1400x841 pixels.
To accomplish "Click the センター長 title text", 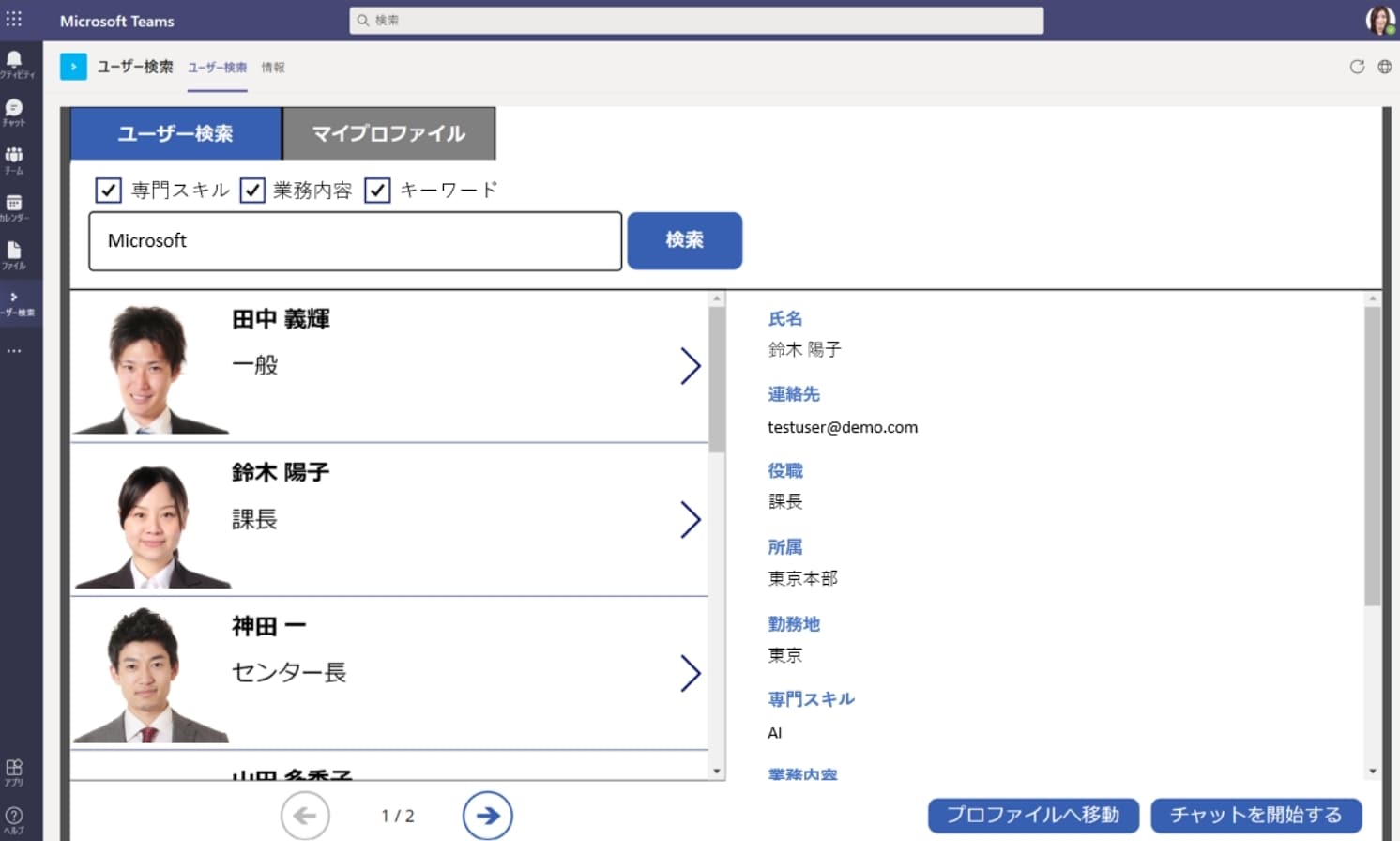I will click(289, 672).
